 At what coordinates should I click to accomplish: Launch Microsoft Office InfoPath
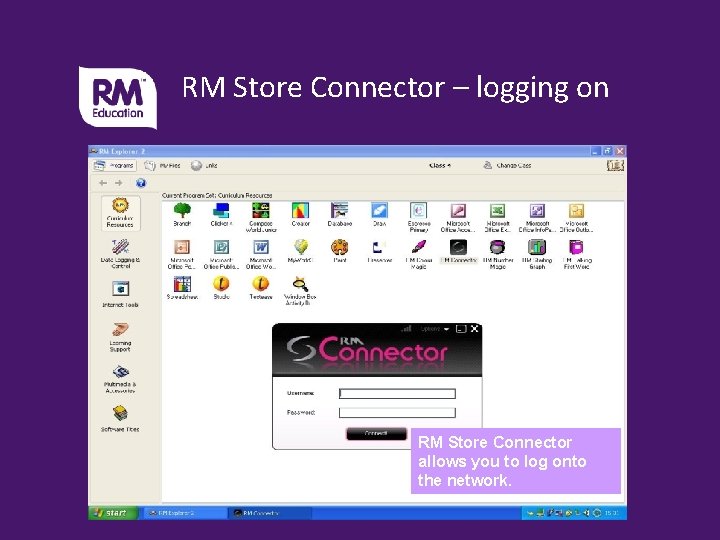tap(537, 218)
